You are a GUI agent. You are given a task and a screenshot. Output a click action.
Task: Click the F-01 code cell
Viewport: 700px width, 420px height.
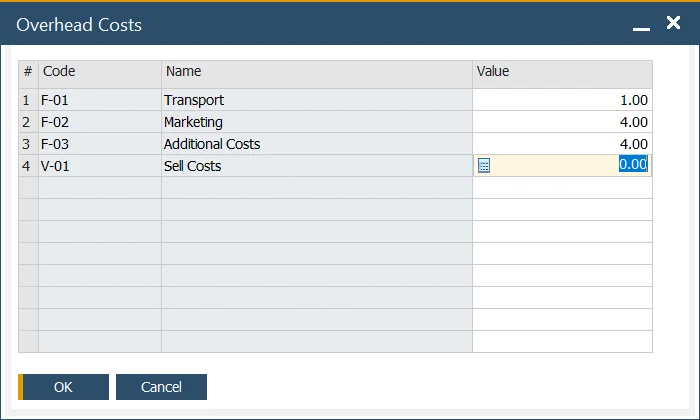click(99, 100)
